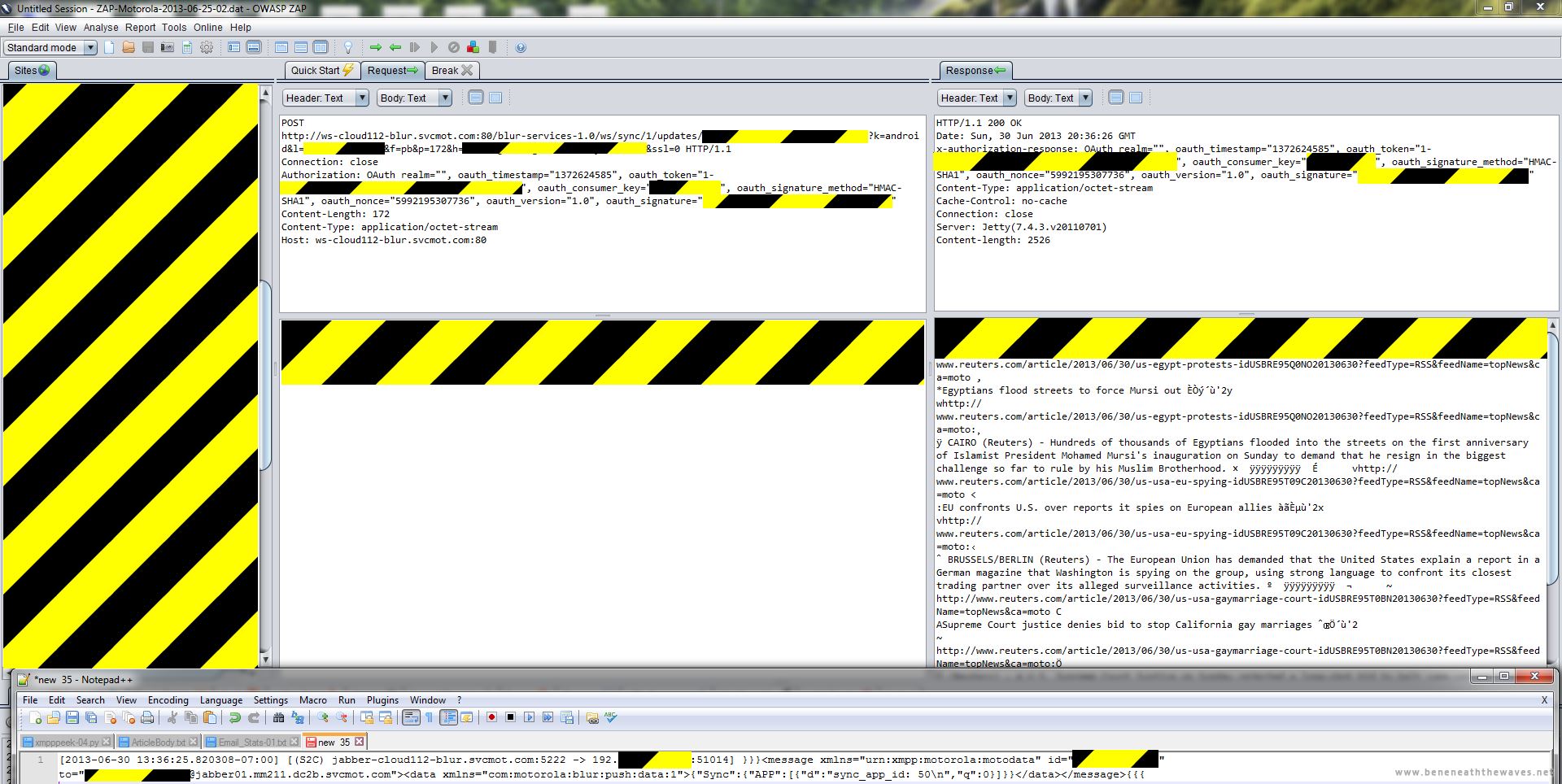
Task: Click ZAP Persist Session disk icon
Action: coord(148,47)
